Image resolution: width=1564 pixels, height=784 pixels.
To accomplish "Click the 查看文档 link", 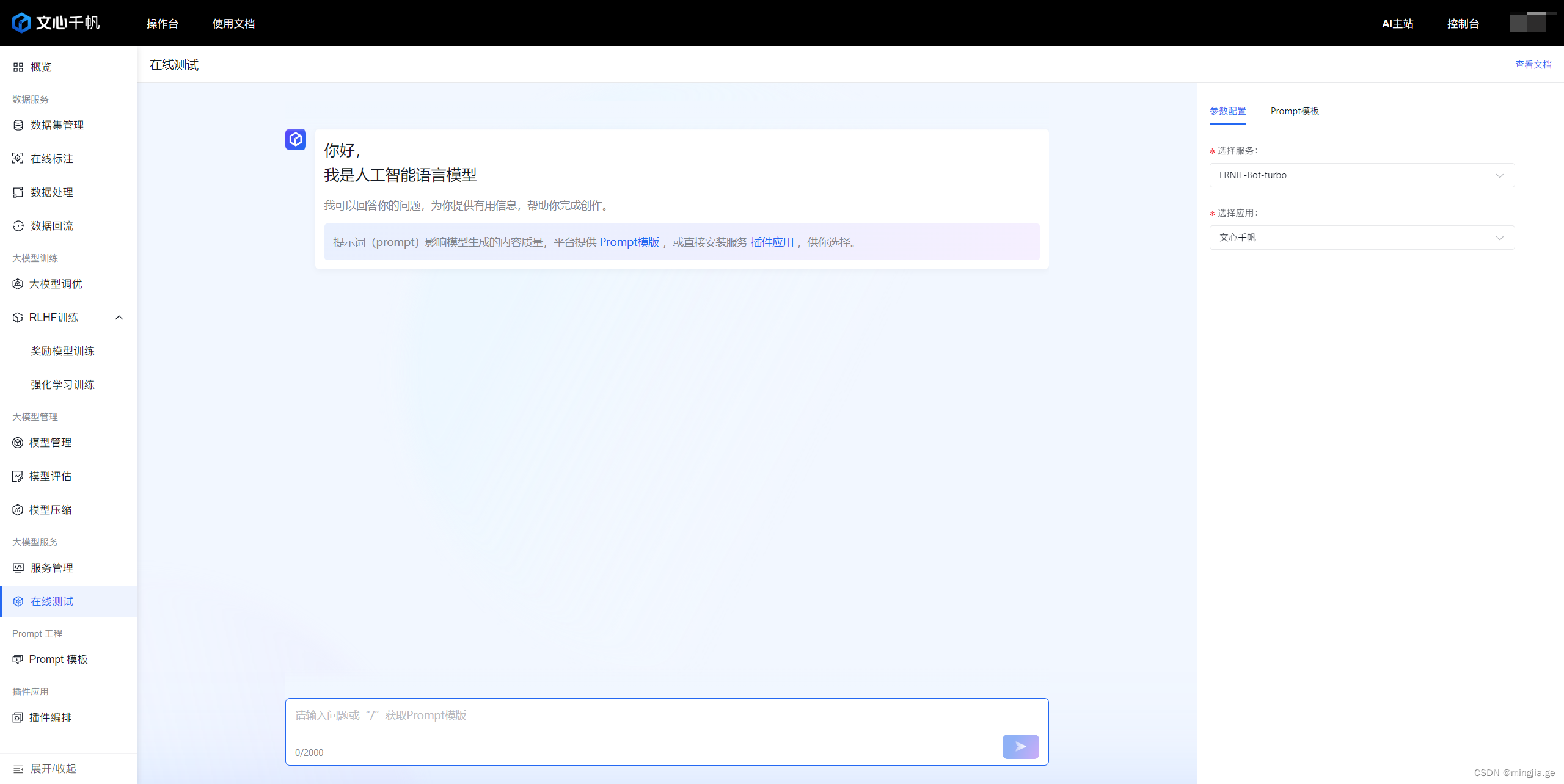I will click(1533, 65).
